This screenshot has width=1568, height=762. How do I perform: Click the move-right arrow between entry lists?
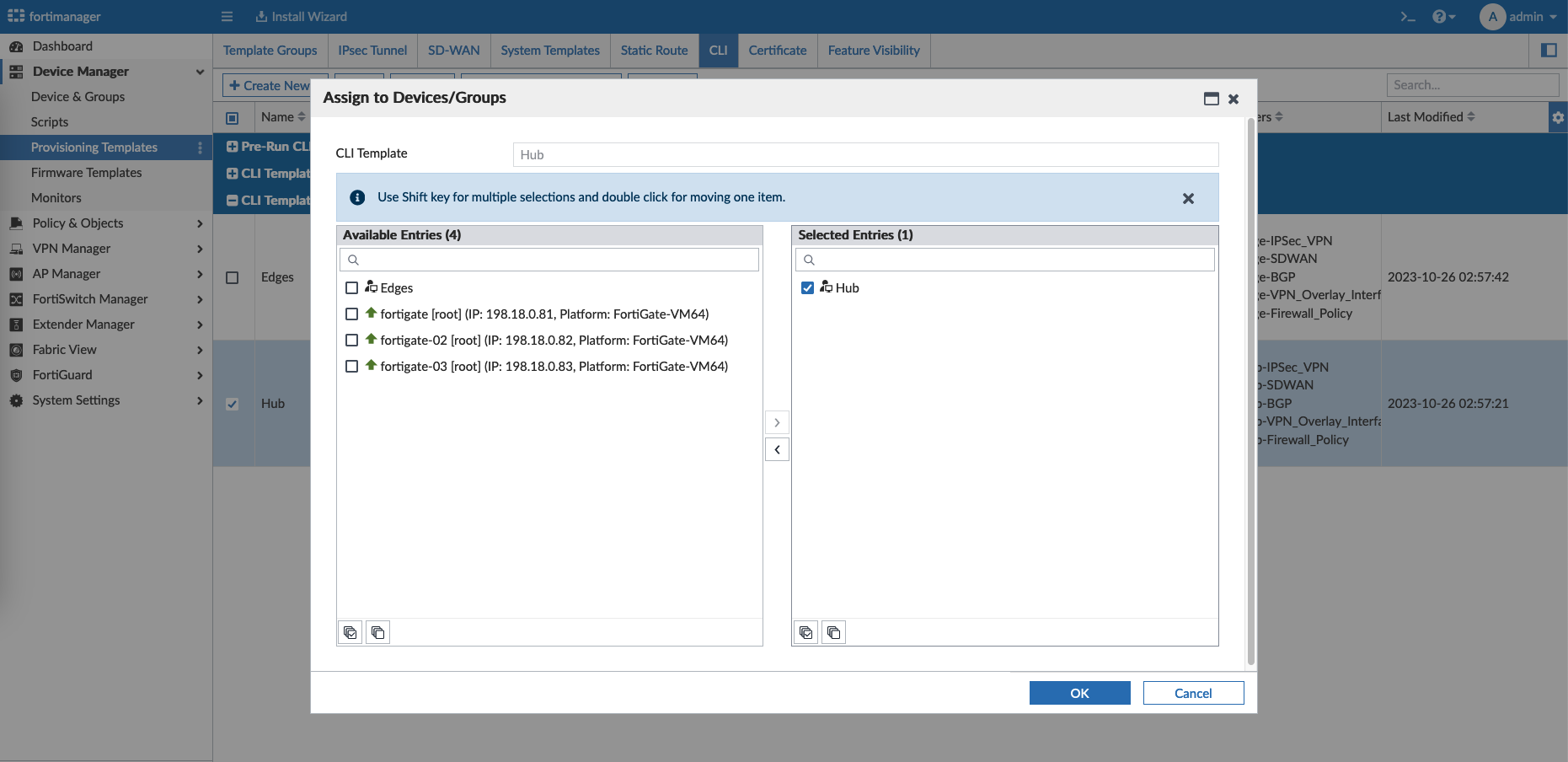coord(777,422)
